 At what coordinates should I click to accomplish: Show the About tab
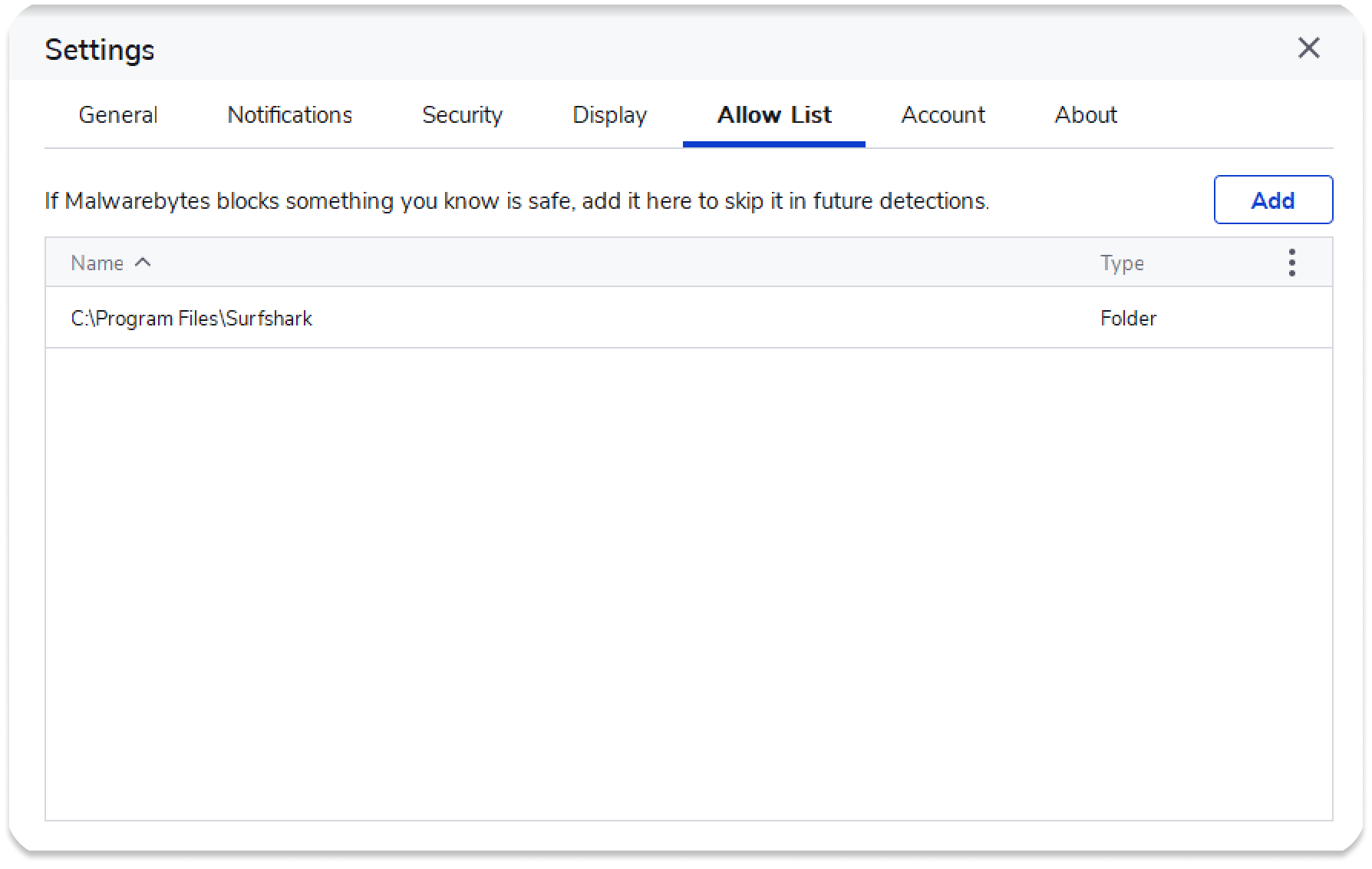tap(1085, 115)
